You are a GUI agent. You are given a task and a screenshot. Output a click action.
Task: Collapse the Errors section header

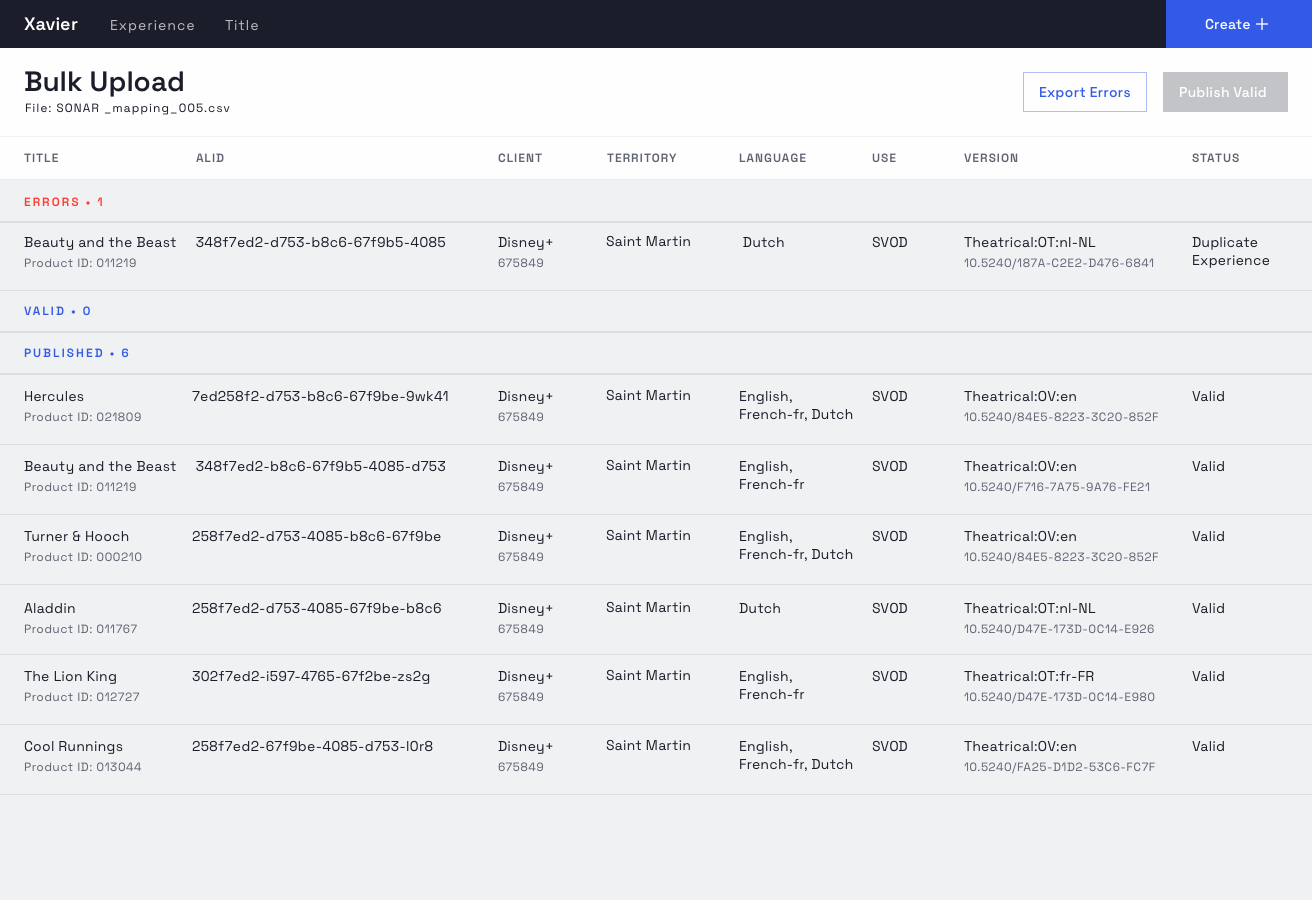64,202
